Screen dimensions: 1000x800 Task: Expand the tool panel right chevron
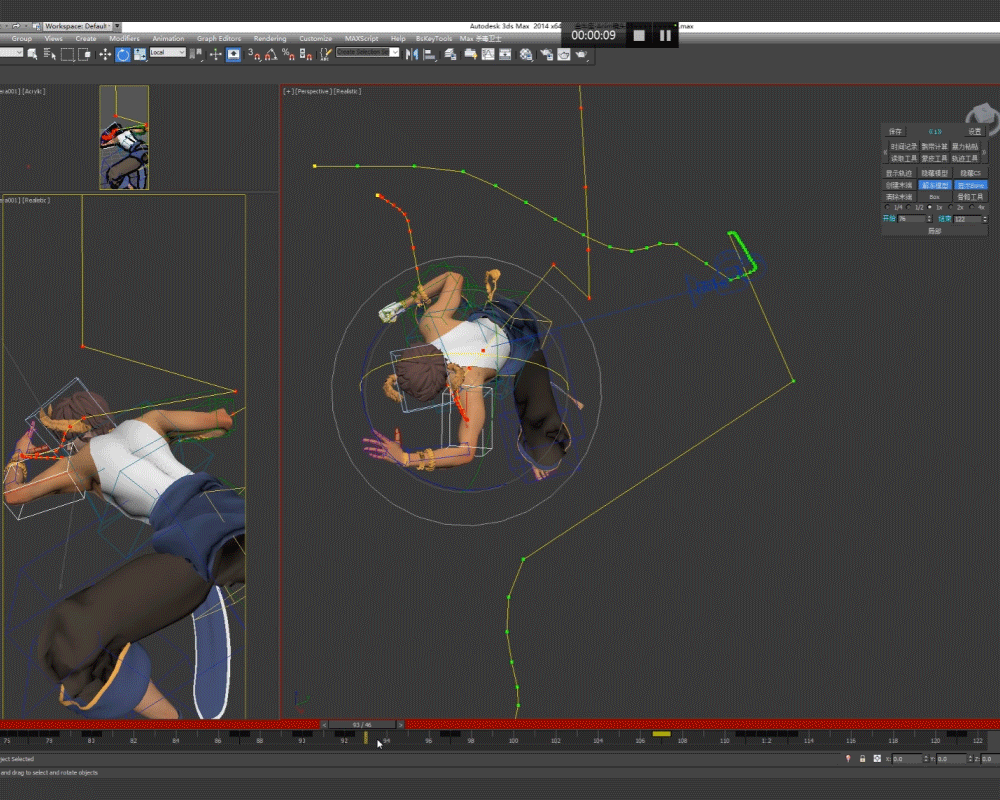click(984, 152)
